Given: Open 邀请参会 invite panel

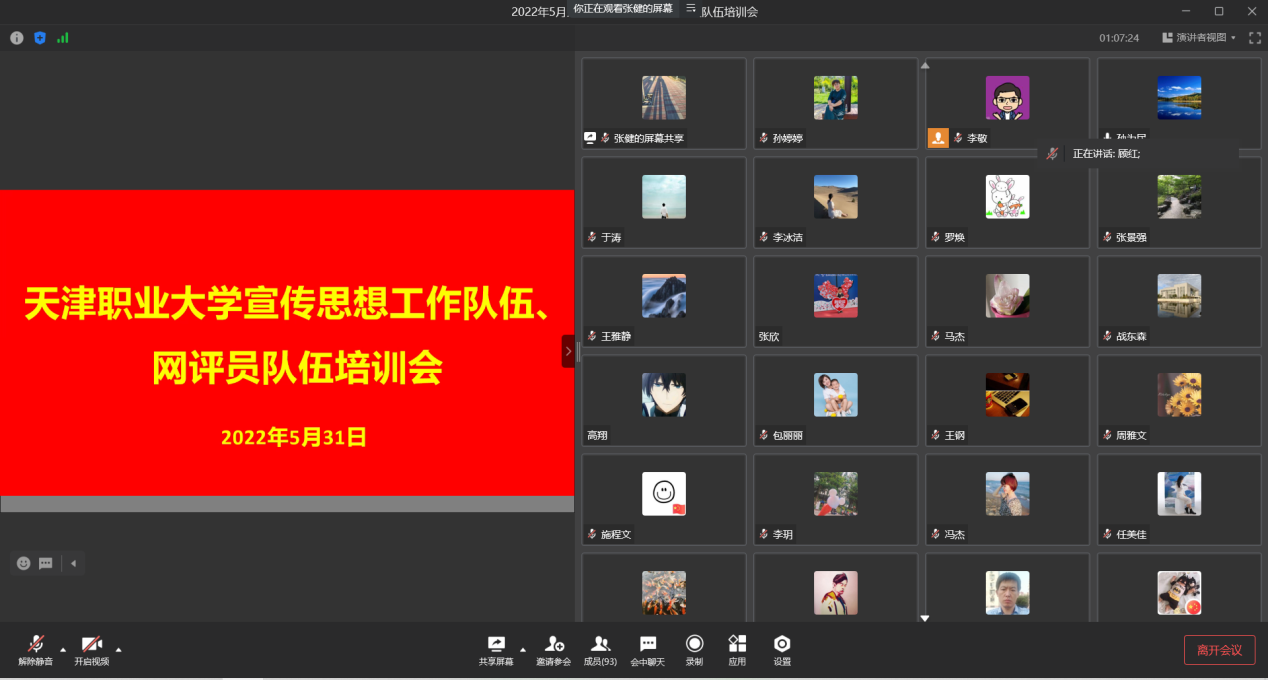Looking at the screenshot, I should tap(553, 650).
